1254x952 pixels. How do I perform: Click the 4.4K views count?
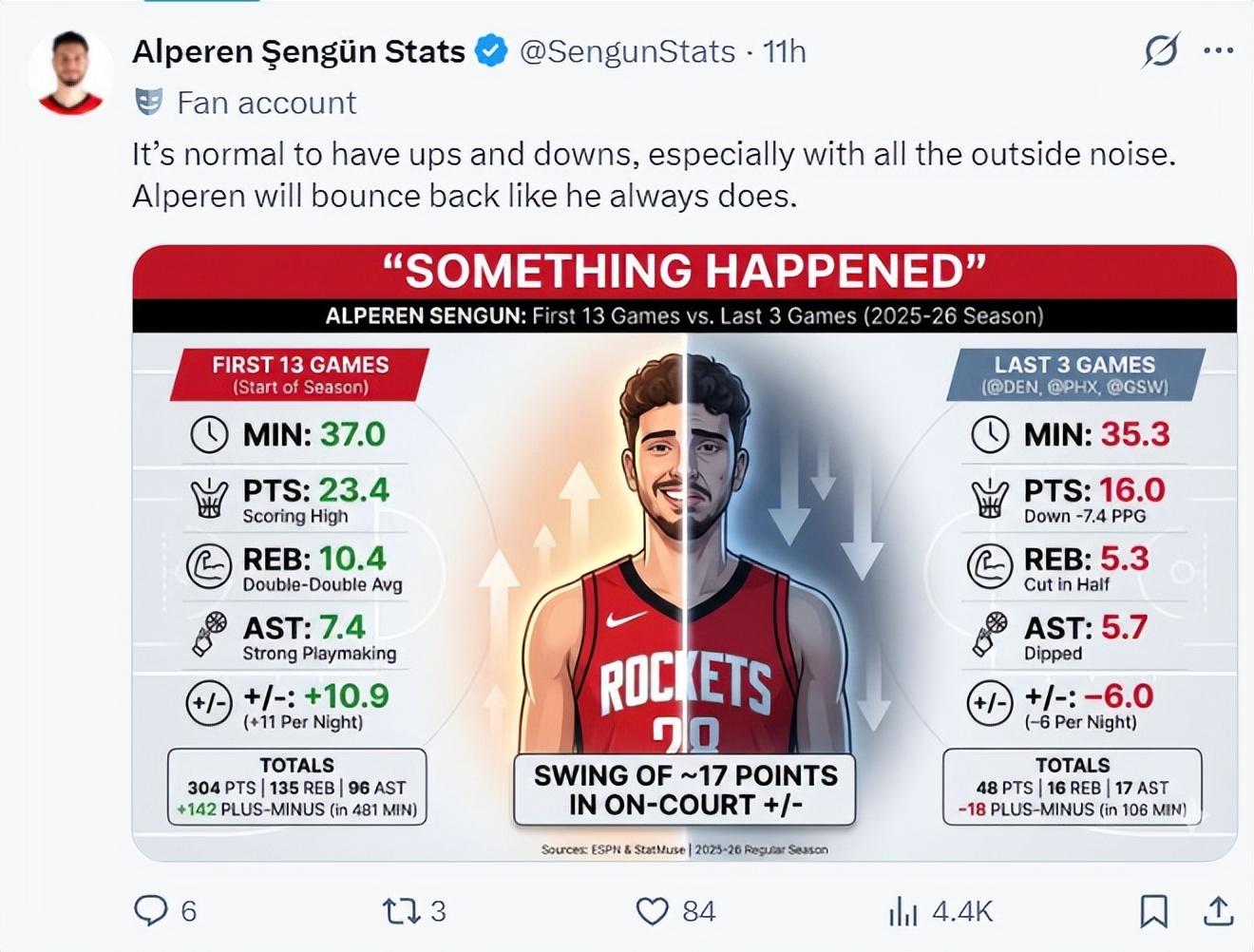click(x=961, y=911)
